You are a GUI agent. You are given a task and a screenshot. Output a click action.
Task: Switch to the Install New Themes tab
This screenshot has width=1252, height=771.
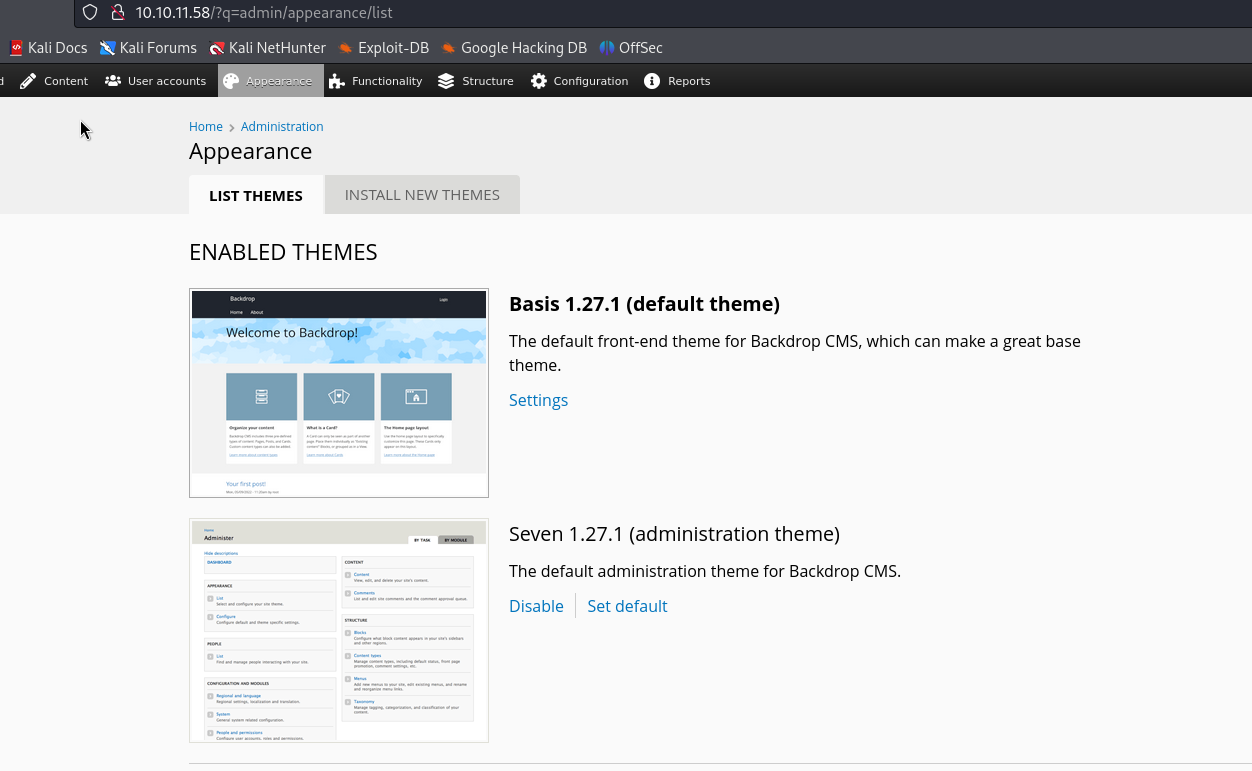[x=422, y=195]
